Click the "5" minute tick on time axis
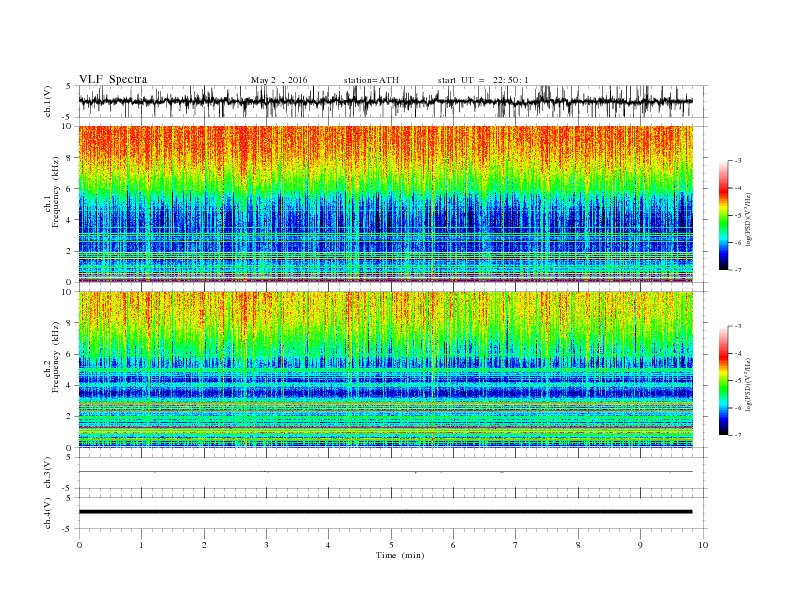 (391, 545)
